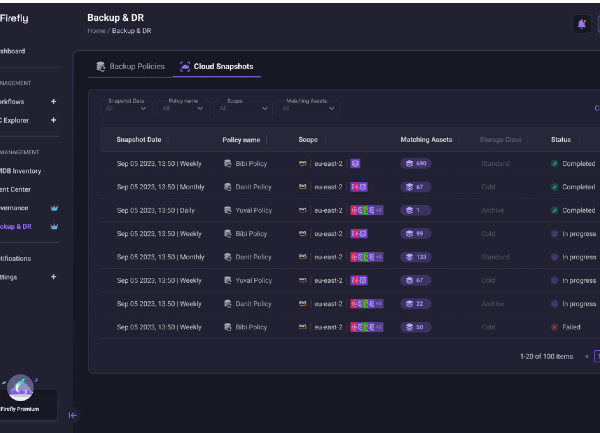Click AWS icon in the 690 assets row
600x433 pixels.
click(303, 164)
